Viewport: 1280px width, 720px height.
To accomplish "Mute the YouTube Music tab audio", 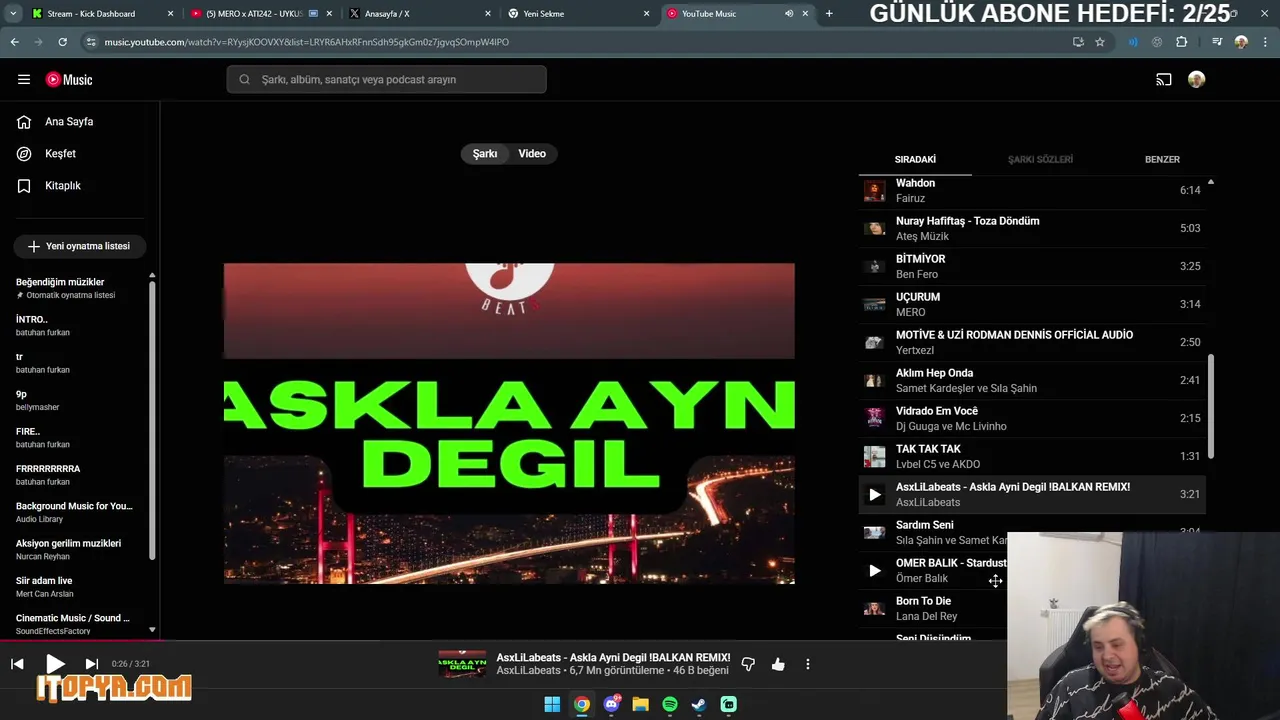I will [789, 14].
